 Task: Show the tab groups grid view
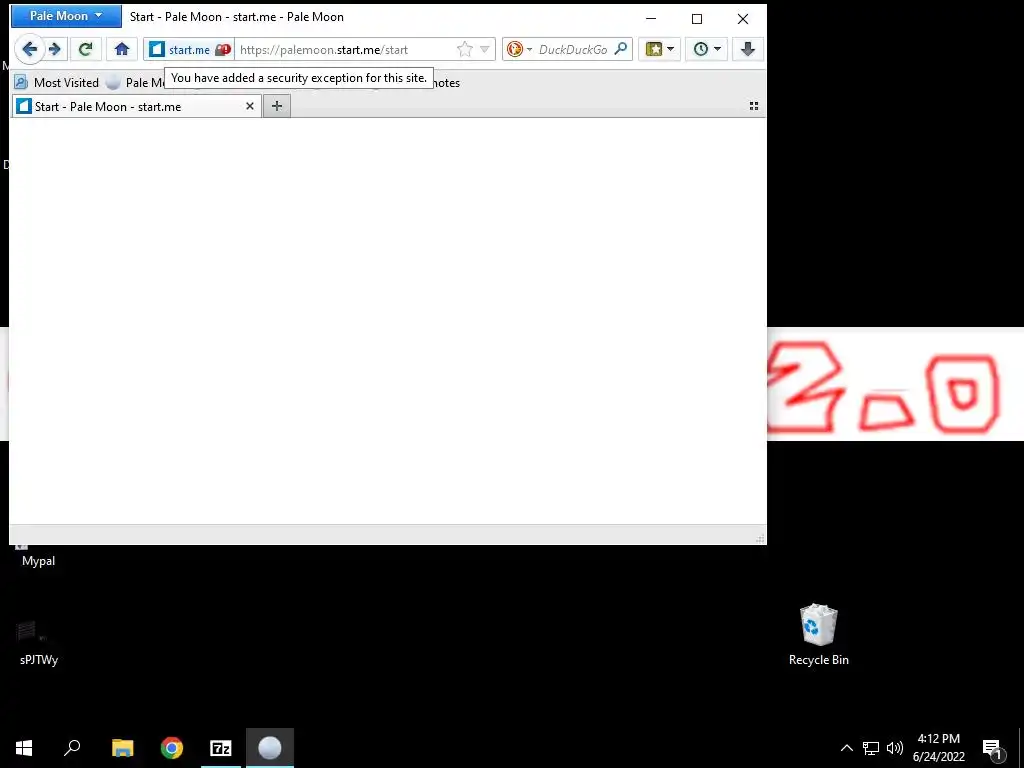(x=754, y=106)
